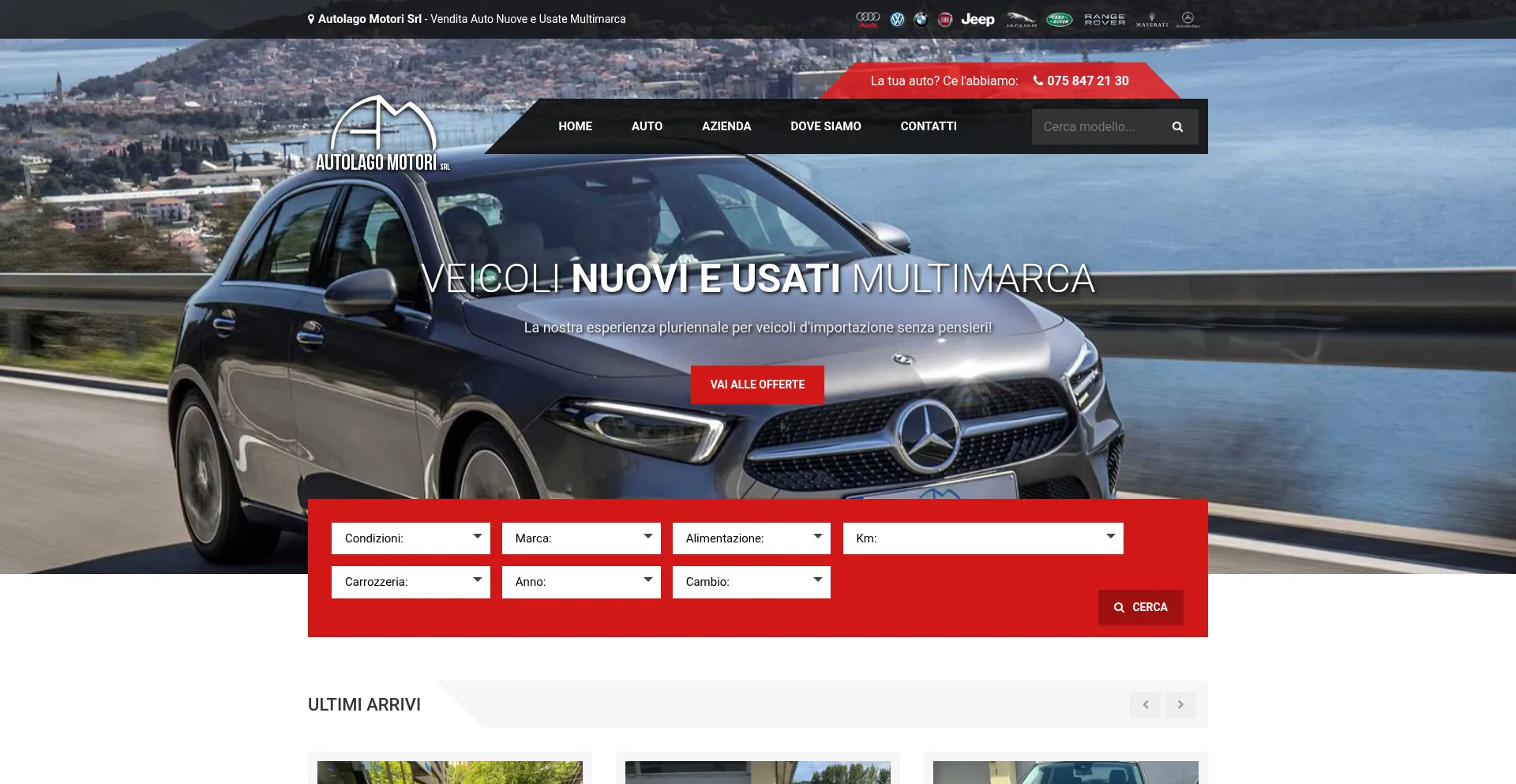Image resolution: width=1516 pixels, height=784 pixels.
Task: Show next Ultimi Arrivi with right arrow
Action: [x=1180, y=704]
